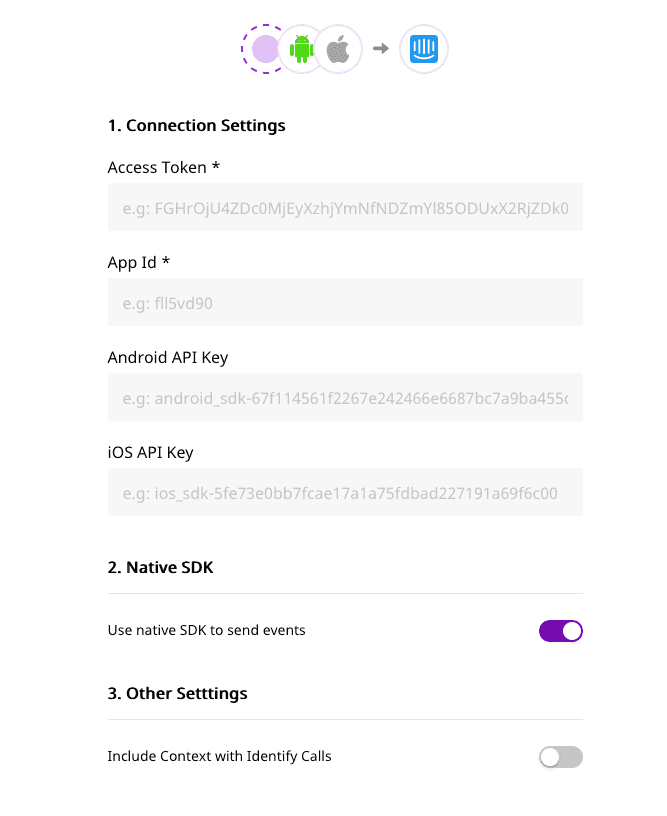Click 'Include Context with Identify Calls' text
This screenshot has height=816, width=667.
point(219,757)
